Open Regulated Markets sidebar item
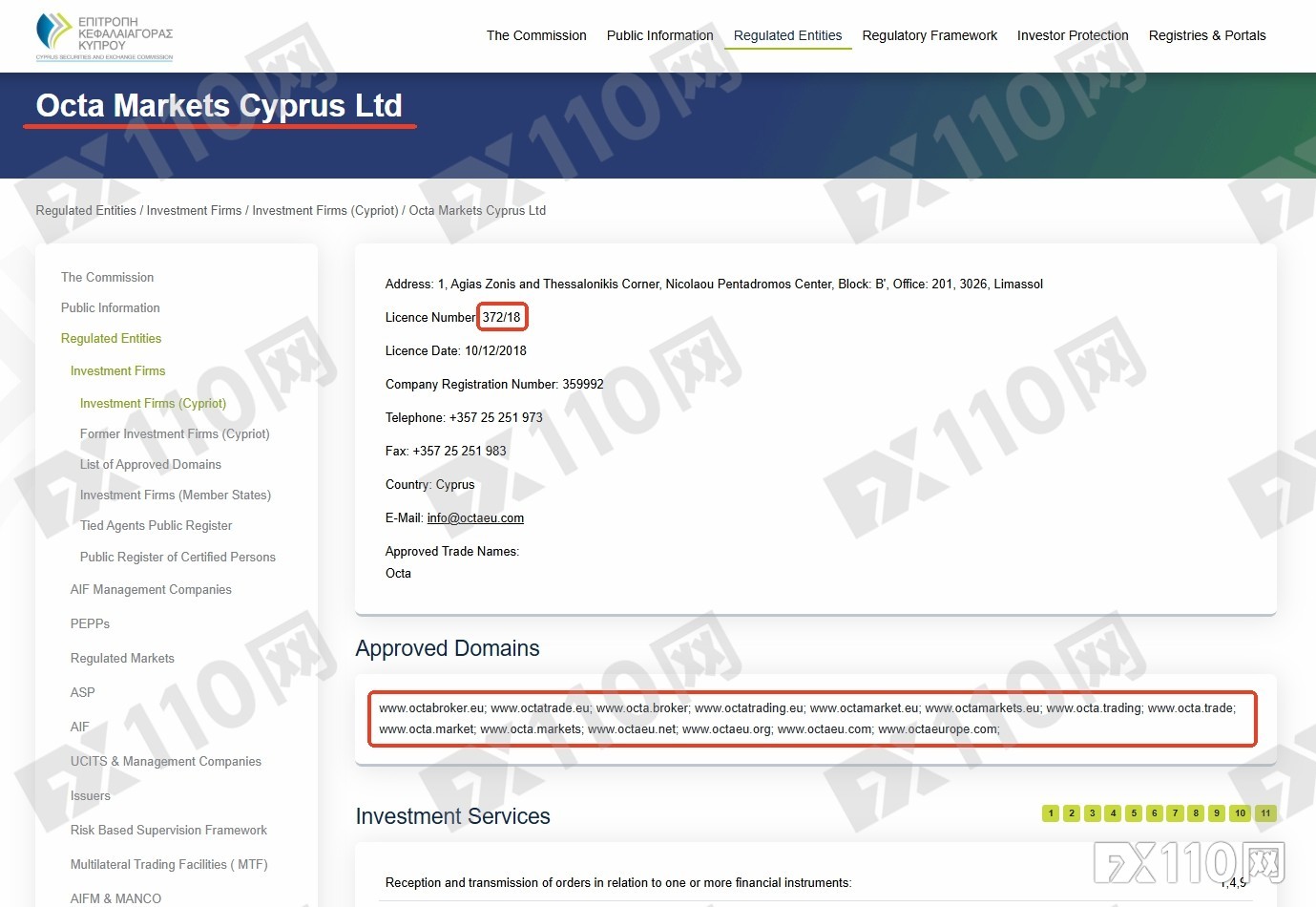The height and width of the screenshot is (907, 1316). (x=122, y=658)
